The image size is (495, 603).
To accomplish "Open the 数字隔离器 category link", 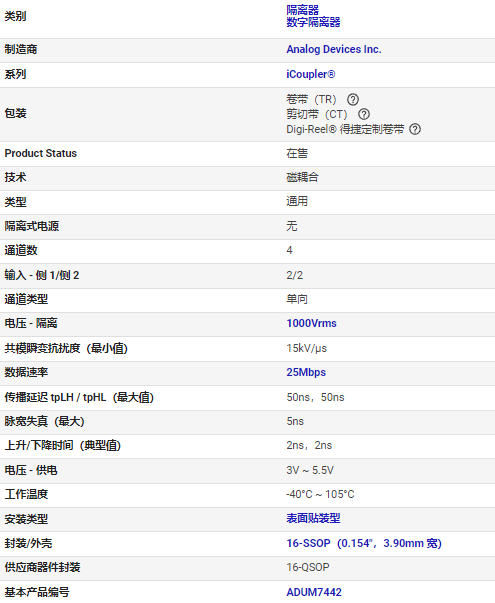I will pos(313,22).
